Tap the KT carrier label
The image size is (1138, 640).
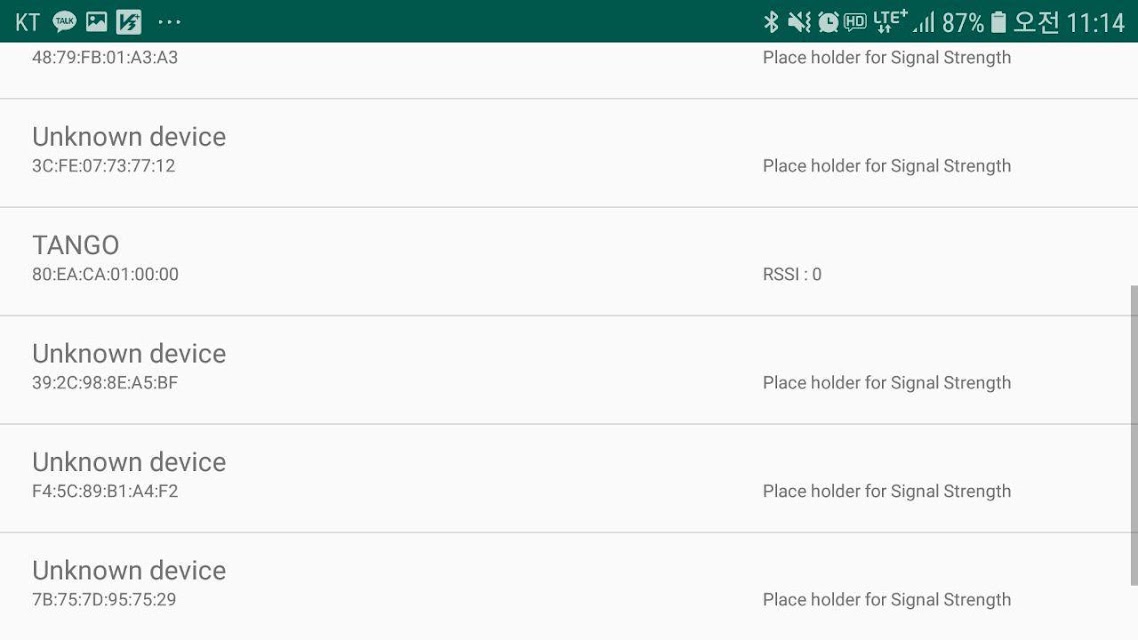click(x=28, y=22)
